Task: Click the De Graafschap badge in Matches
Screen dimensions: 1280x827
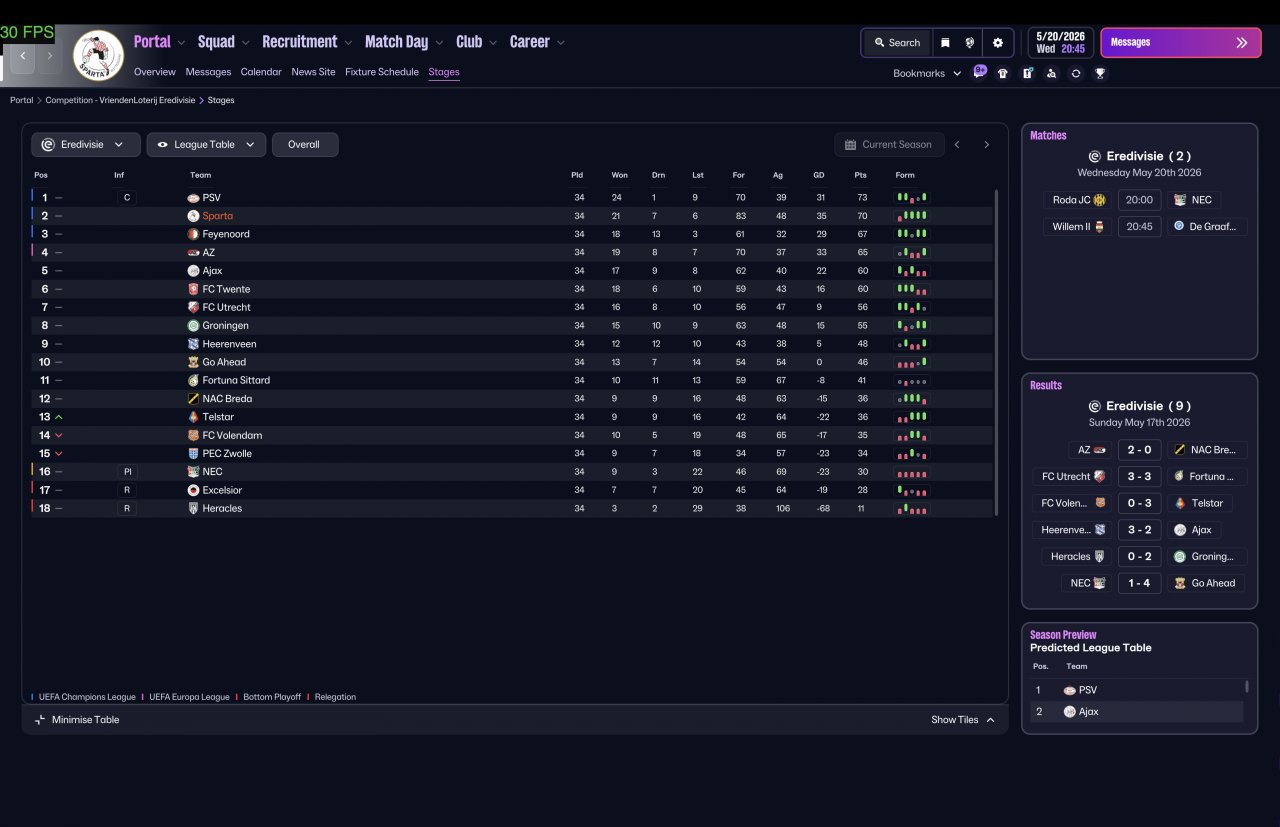Action: [x=1180, y=227]
